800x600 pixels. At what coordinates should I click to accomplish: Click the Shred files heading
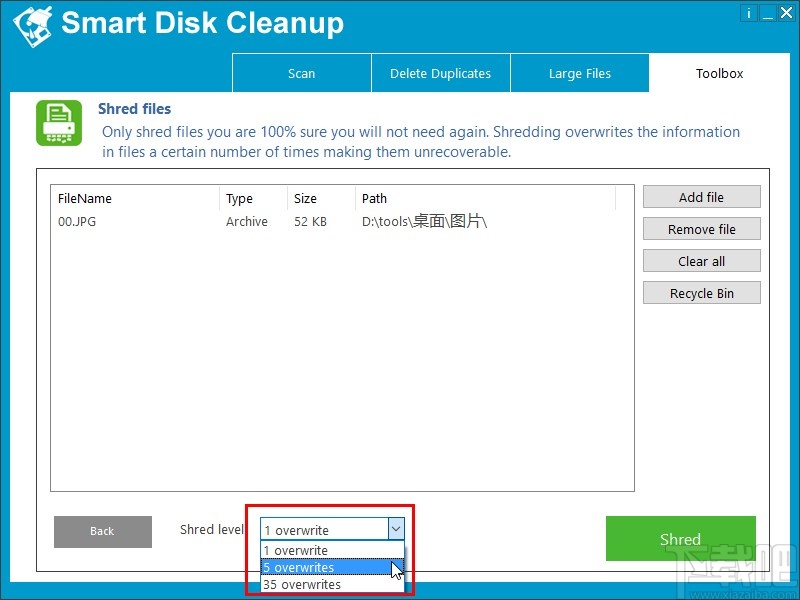[135, 109]
